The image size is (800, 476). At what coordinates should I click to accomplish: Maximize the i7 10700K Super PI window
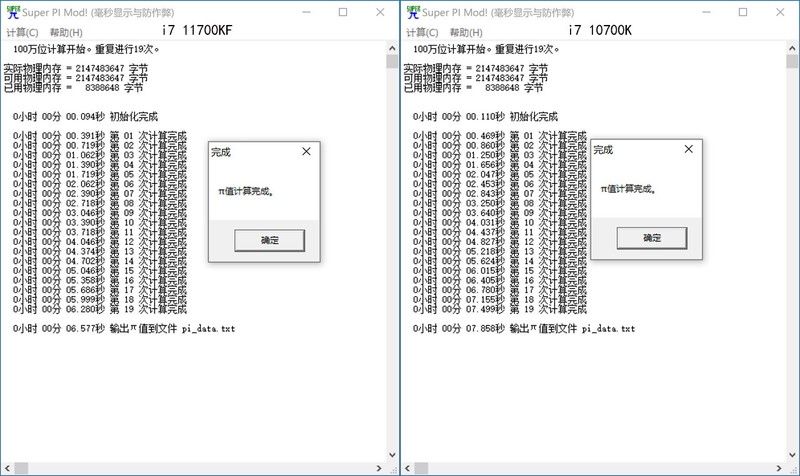[x=743, y=12]
